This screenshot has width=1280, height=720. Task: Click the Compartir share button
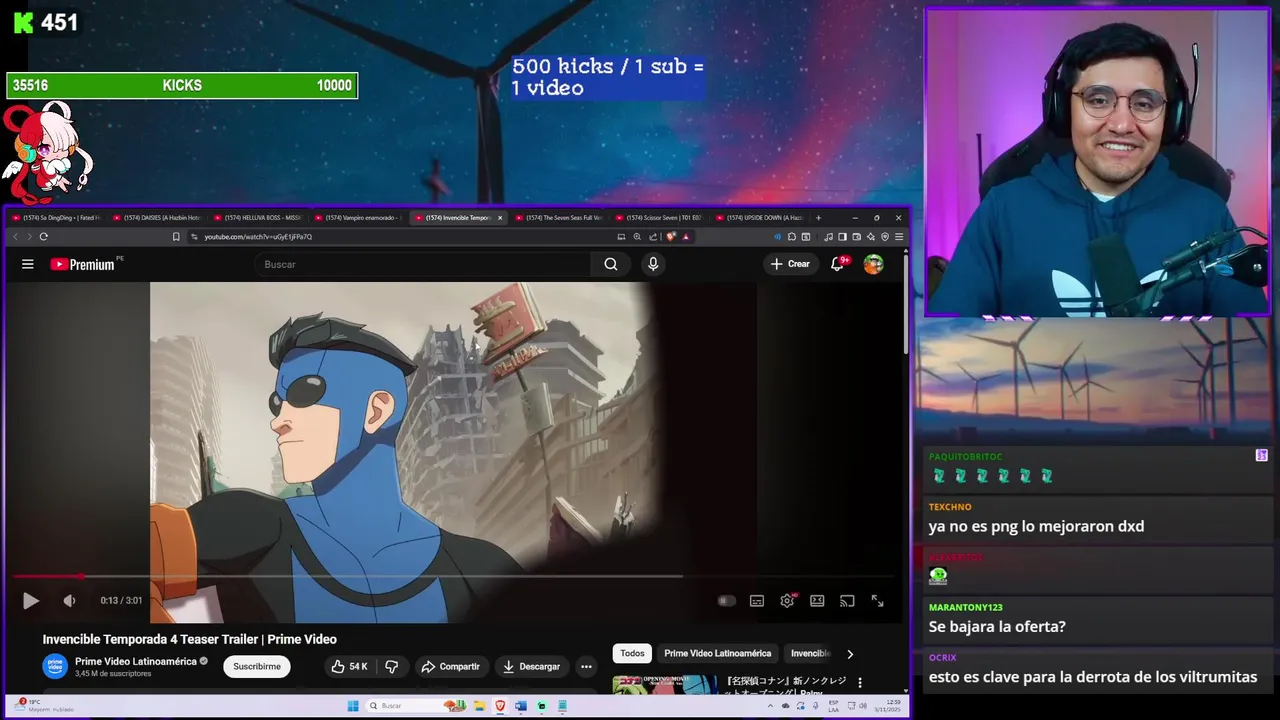[451, 666]
